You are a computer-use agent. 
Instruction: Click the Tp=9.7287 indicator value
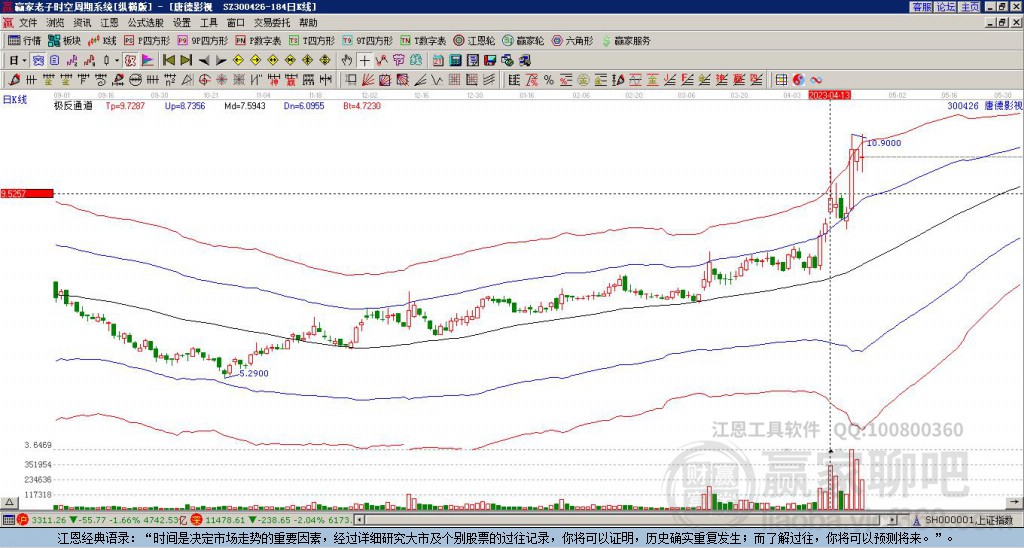125,105
